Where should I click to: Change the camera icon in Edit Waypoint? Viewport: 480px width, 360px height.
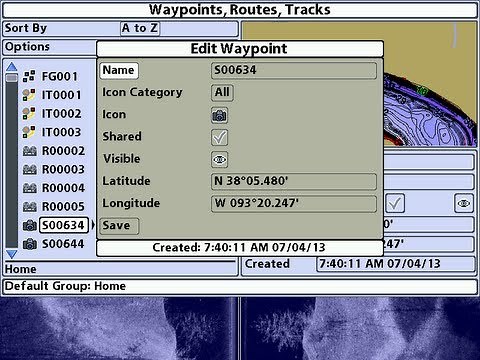click(x=219, y=115)
